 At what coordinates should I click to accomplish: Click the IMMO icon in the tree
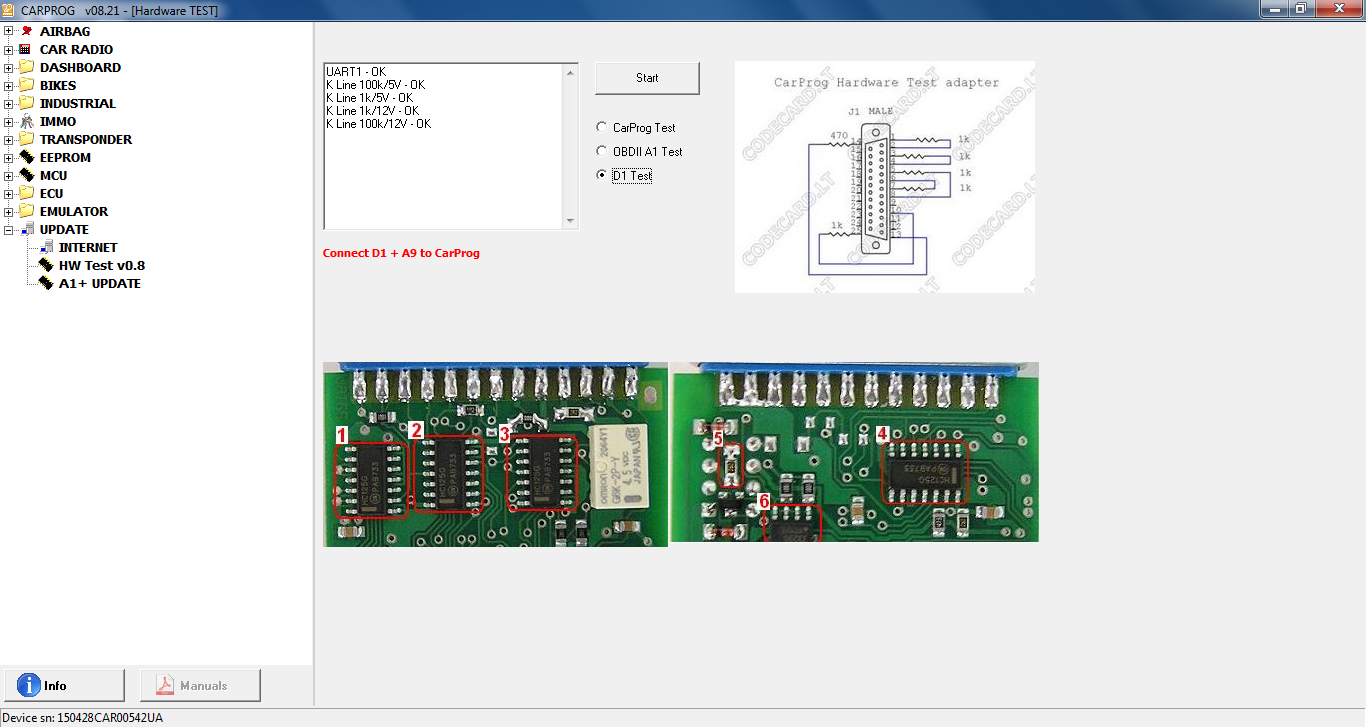tap(26, 121)
